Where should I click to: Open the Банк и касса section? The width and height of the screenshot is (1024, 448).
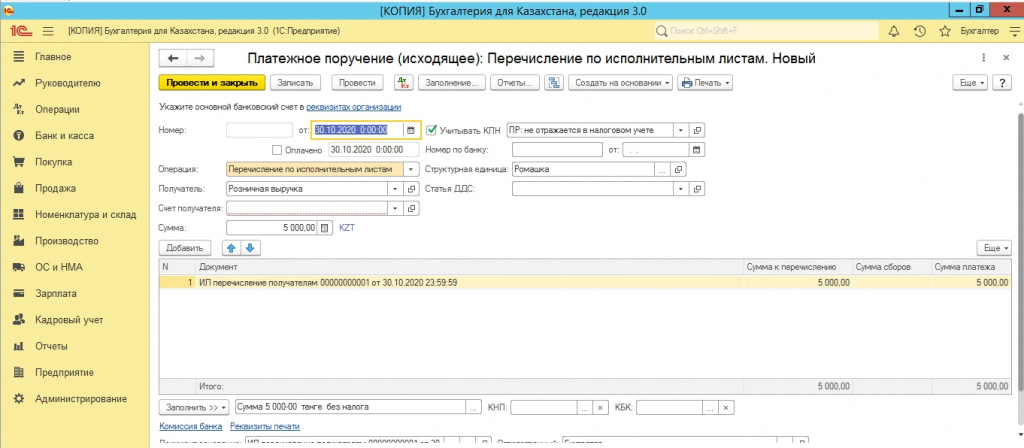pos(64,136)
